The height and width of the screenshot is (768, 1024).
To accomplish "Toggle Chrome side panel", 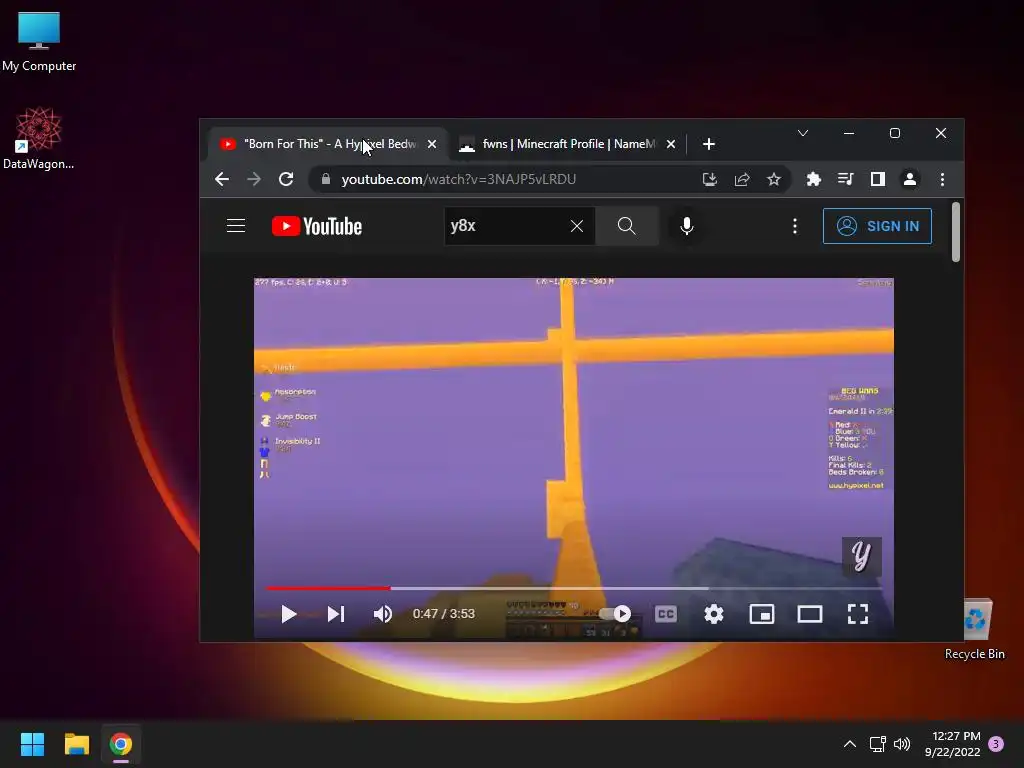I will click(878, 179).
